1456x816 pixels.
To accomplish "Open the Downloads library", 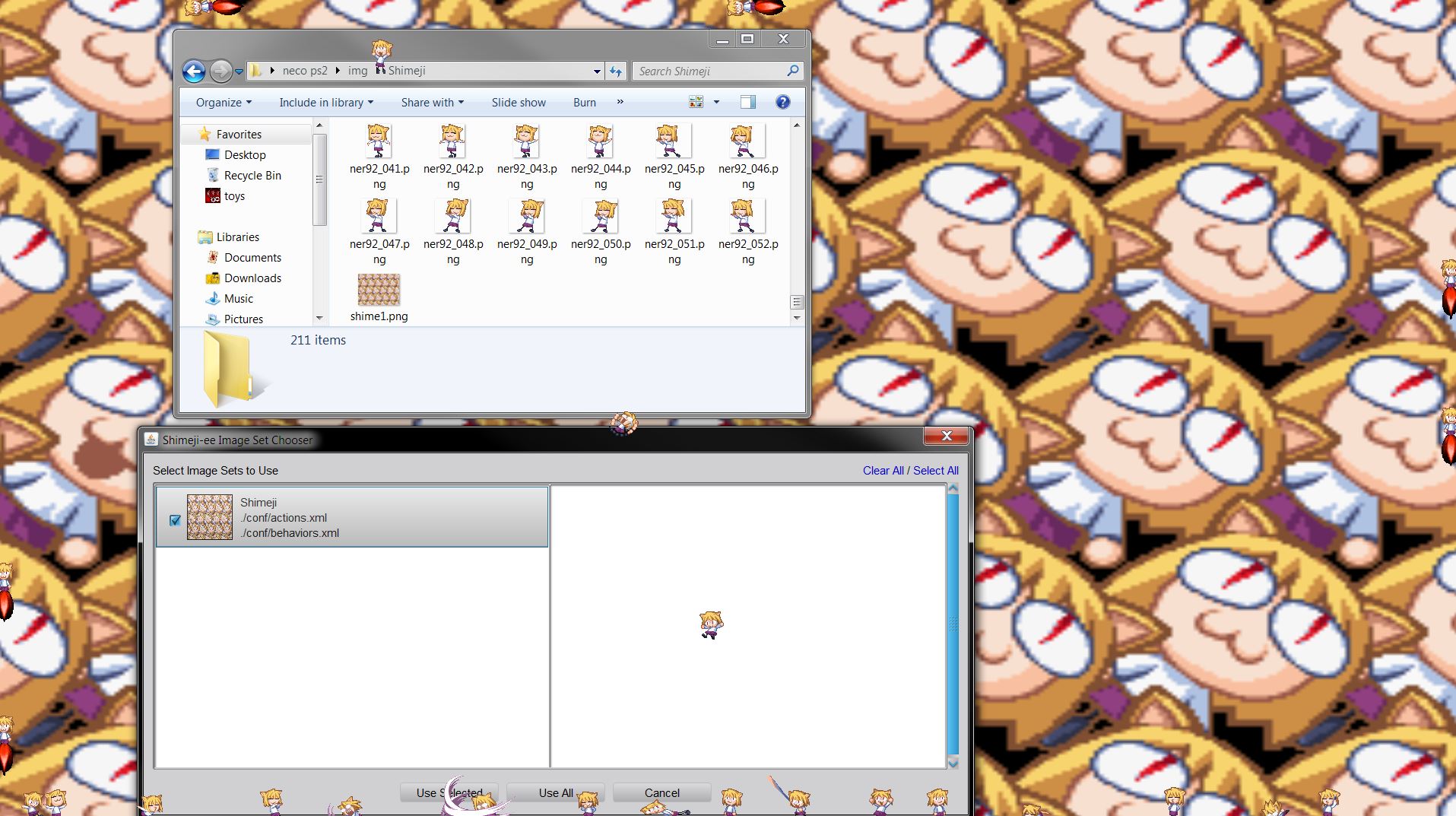I will 252,278.
